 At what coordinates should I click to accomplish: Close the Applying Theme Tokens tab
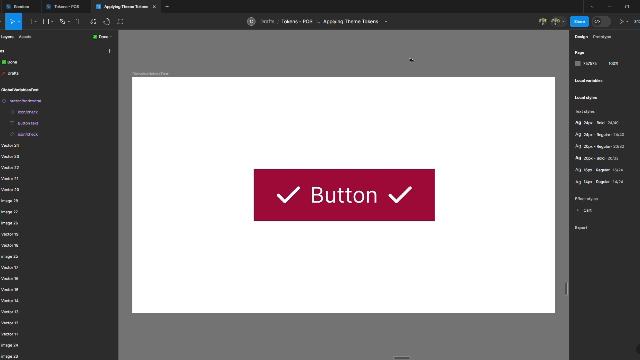tap(154, 7)
